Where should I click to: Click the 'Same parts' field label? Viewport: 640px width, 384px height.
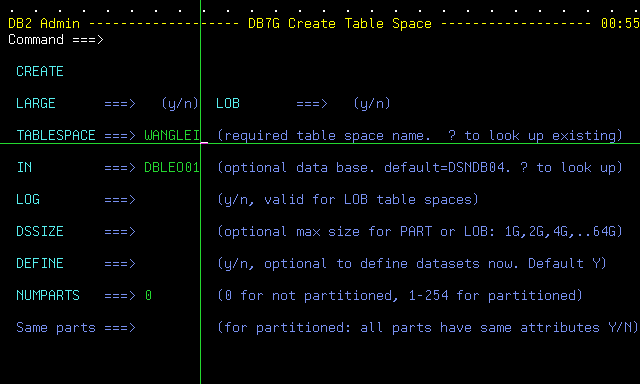(56, 328)
